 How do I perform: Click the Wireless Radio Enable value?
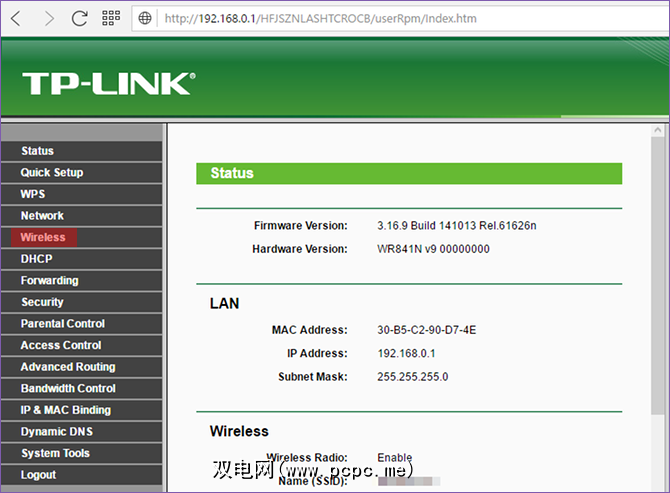pos(395,458)
